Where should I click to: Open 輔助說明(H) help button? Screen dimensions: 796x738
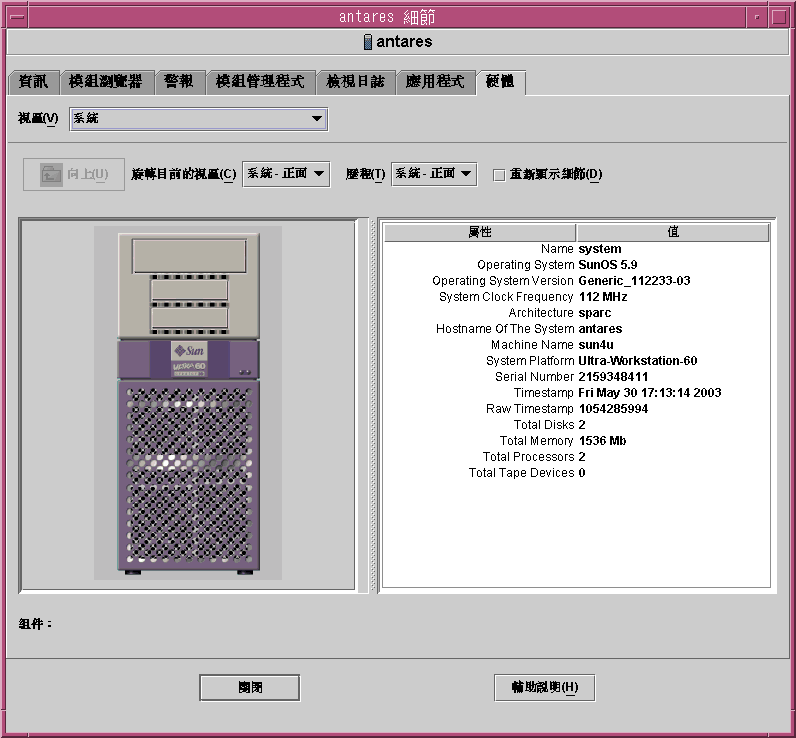click(544, 688)
